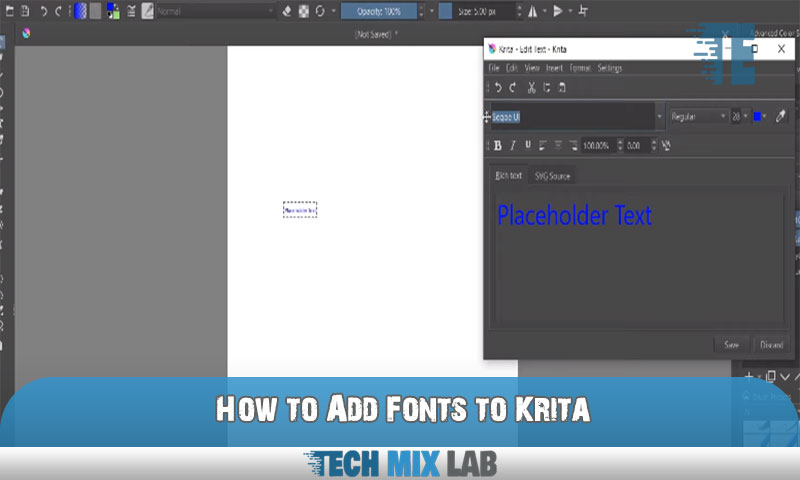Click the letter spacing 0.00 field
The width and height of the screenshot is (800, 480).
(638, 145)
